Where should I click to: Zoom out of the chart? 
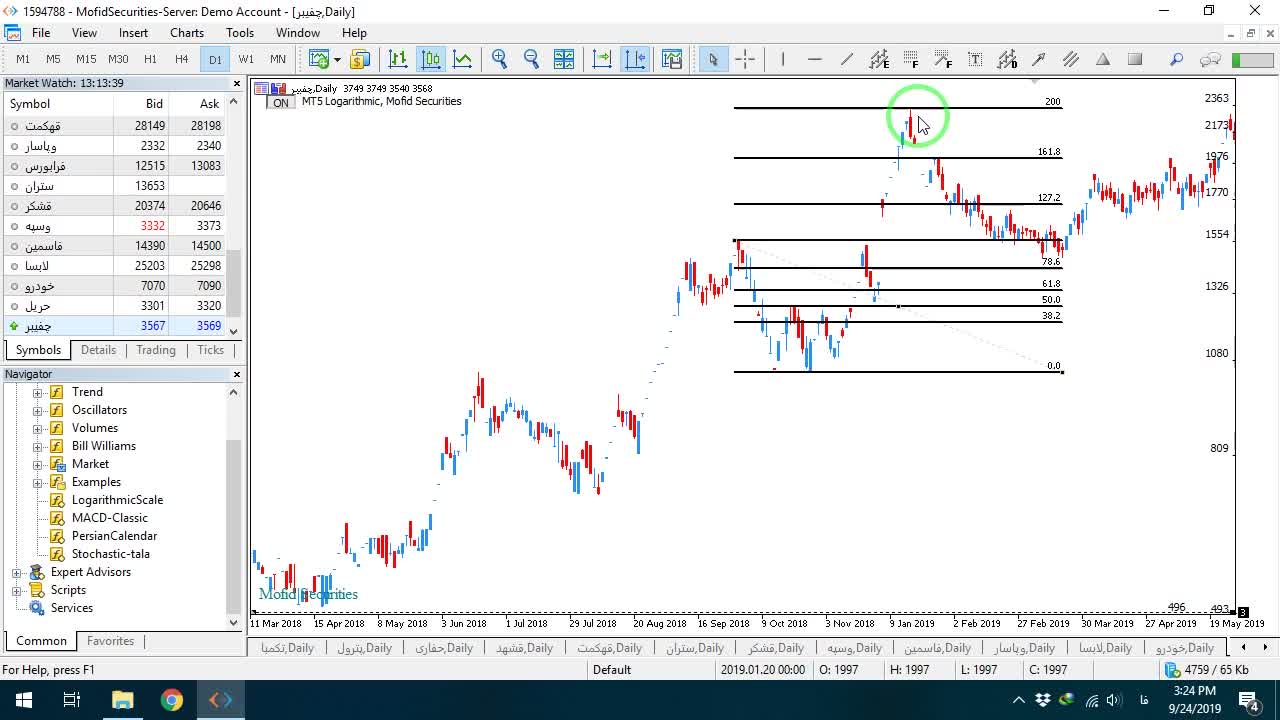pyautogui.click(x=532, y=59)
